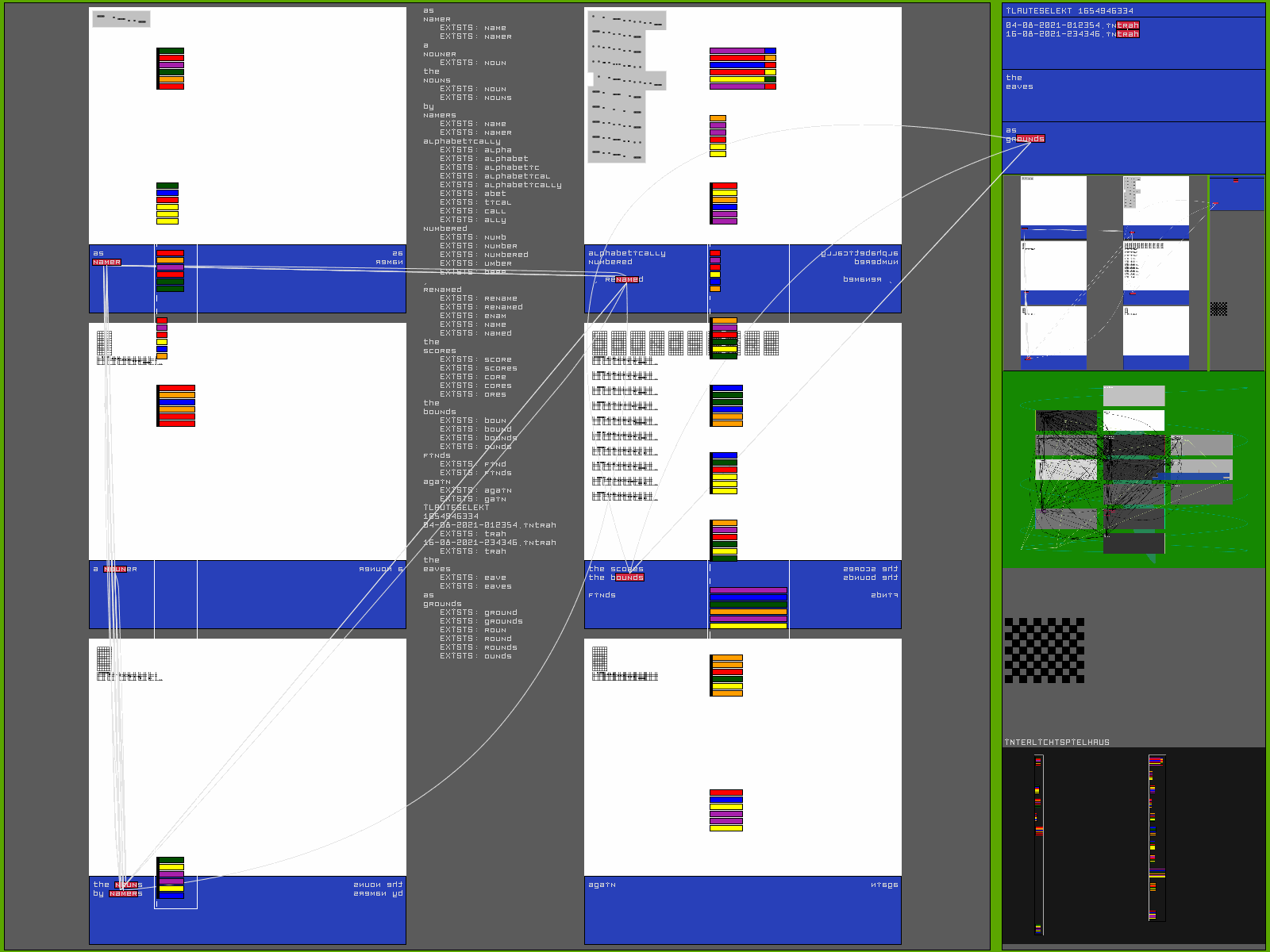Click the right color strip in the dark panel
Image resolution: width=1270 pixels, height=952 pixels.
pos(1157,838)
